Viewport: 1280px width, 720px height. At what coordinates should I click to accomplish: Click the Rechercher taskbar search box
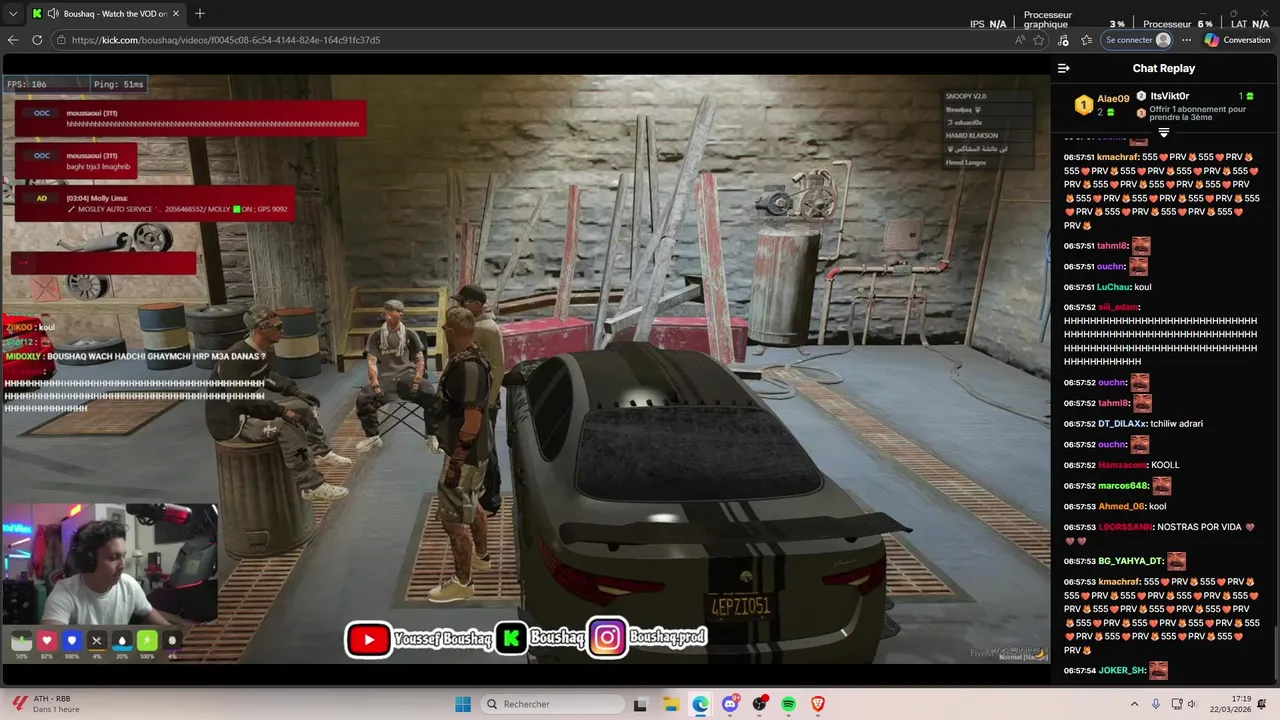pyautogui.click(x=552, y=704)
